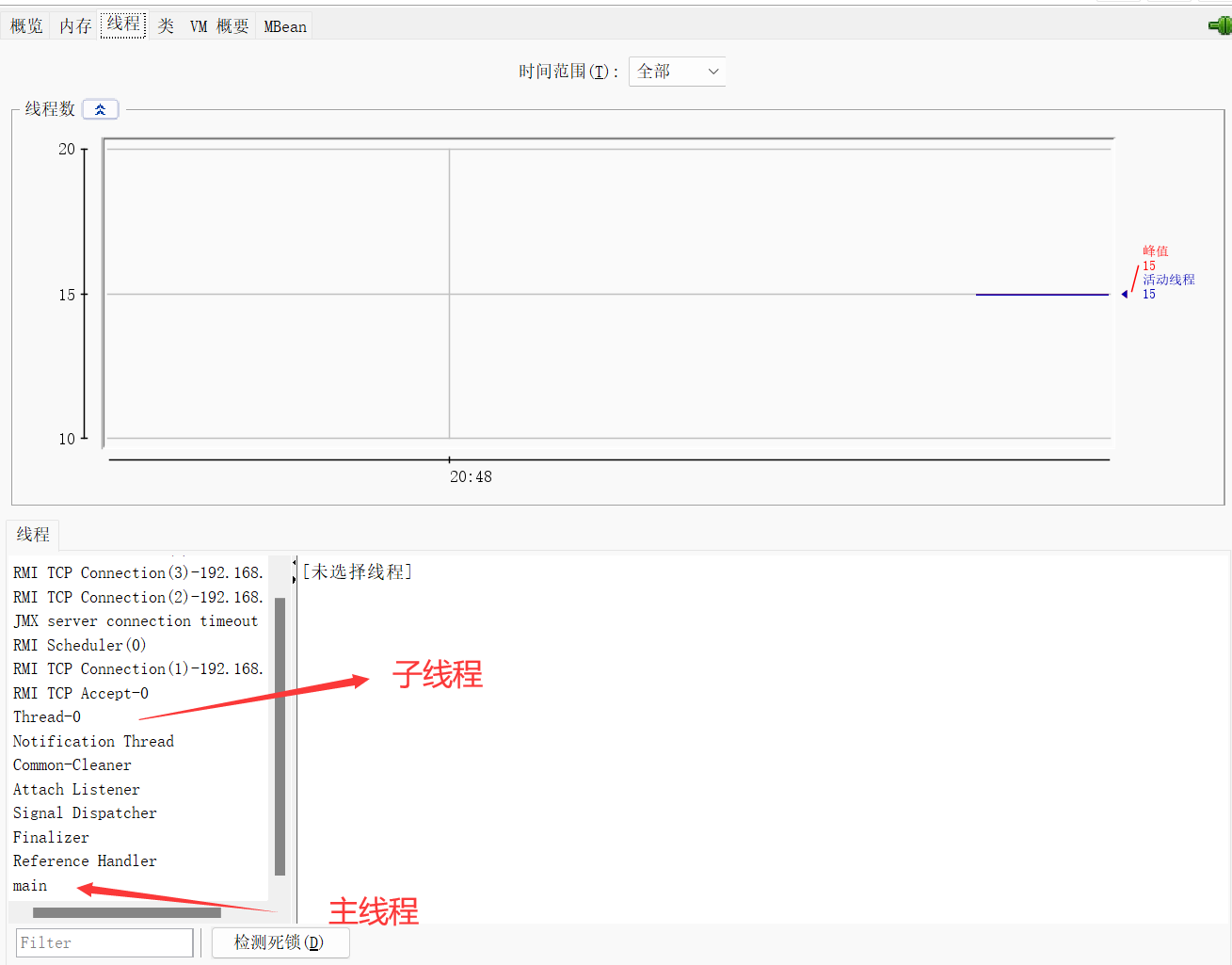
Task: Click the 检测死锁 button
Action: click(x=280, y=942)
